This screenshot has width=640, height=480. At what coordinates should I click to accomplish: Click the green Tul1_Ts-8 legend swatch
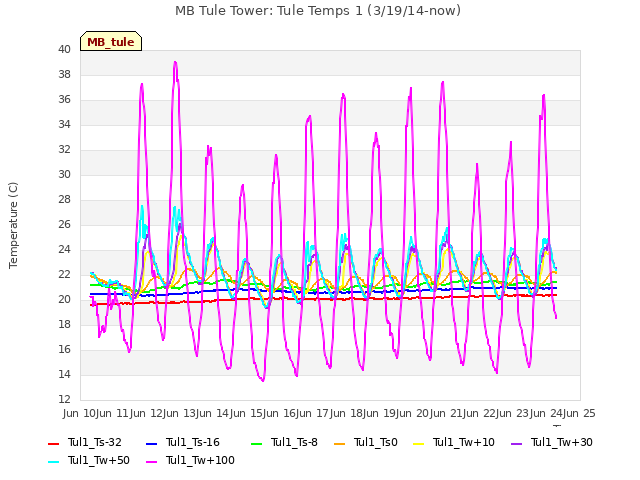point(256,443)
